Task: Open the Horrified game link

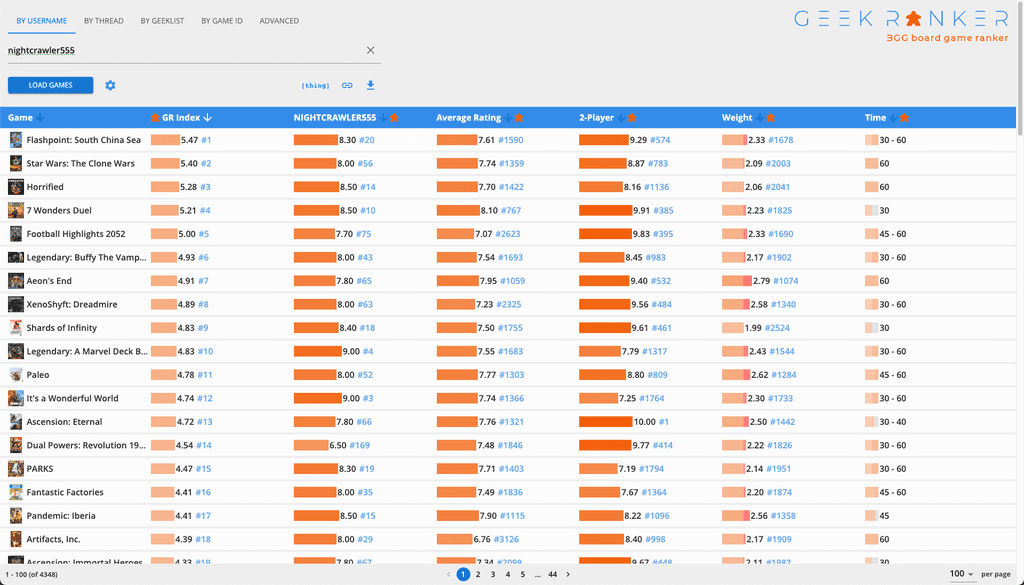Action: (45, 187)
